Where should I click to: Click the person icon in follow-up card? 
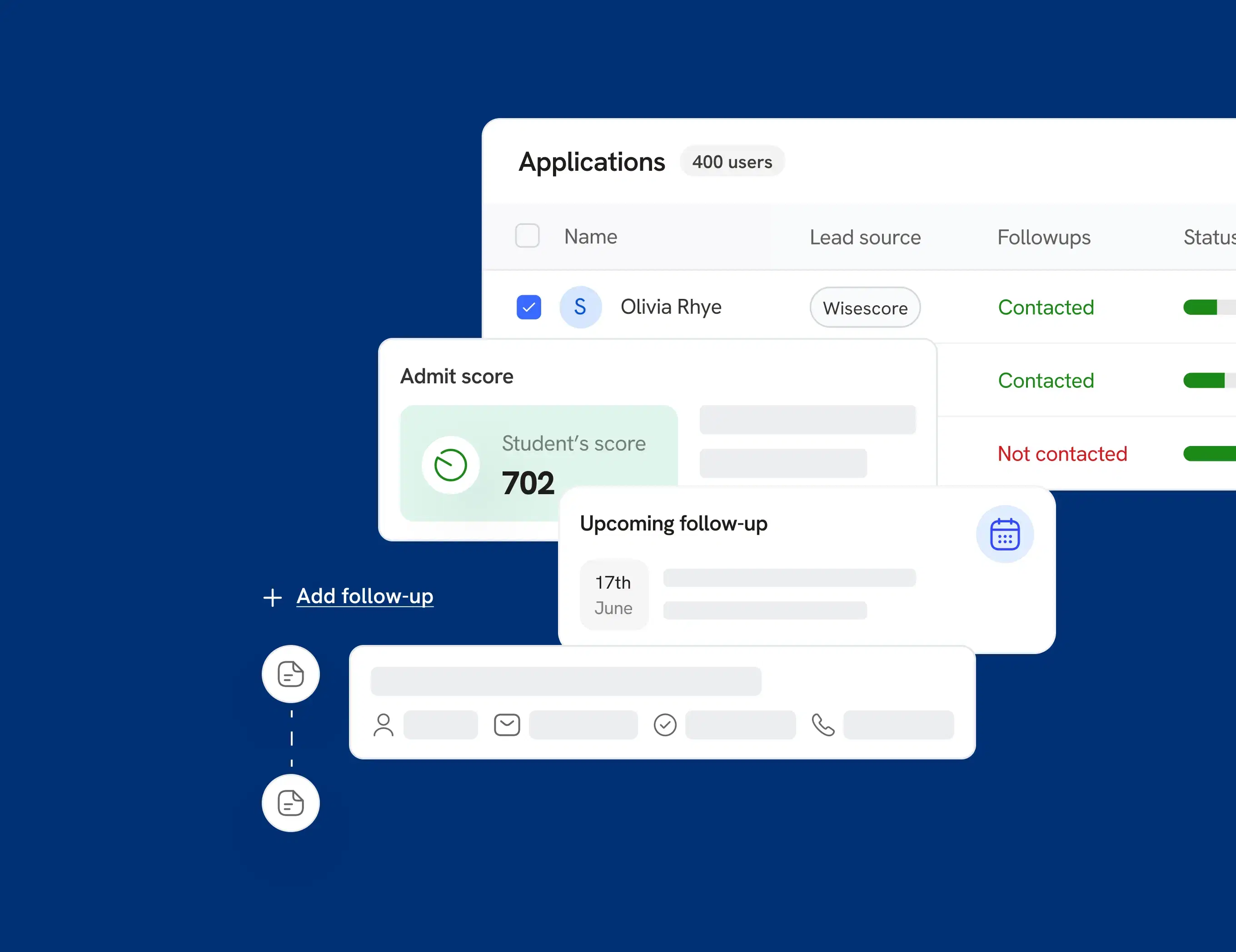pyautogui.click(x=384, y=724)
